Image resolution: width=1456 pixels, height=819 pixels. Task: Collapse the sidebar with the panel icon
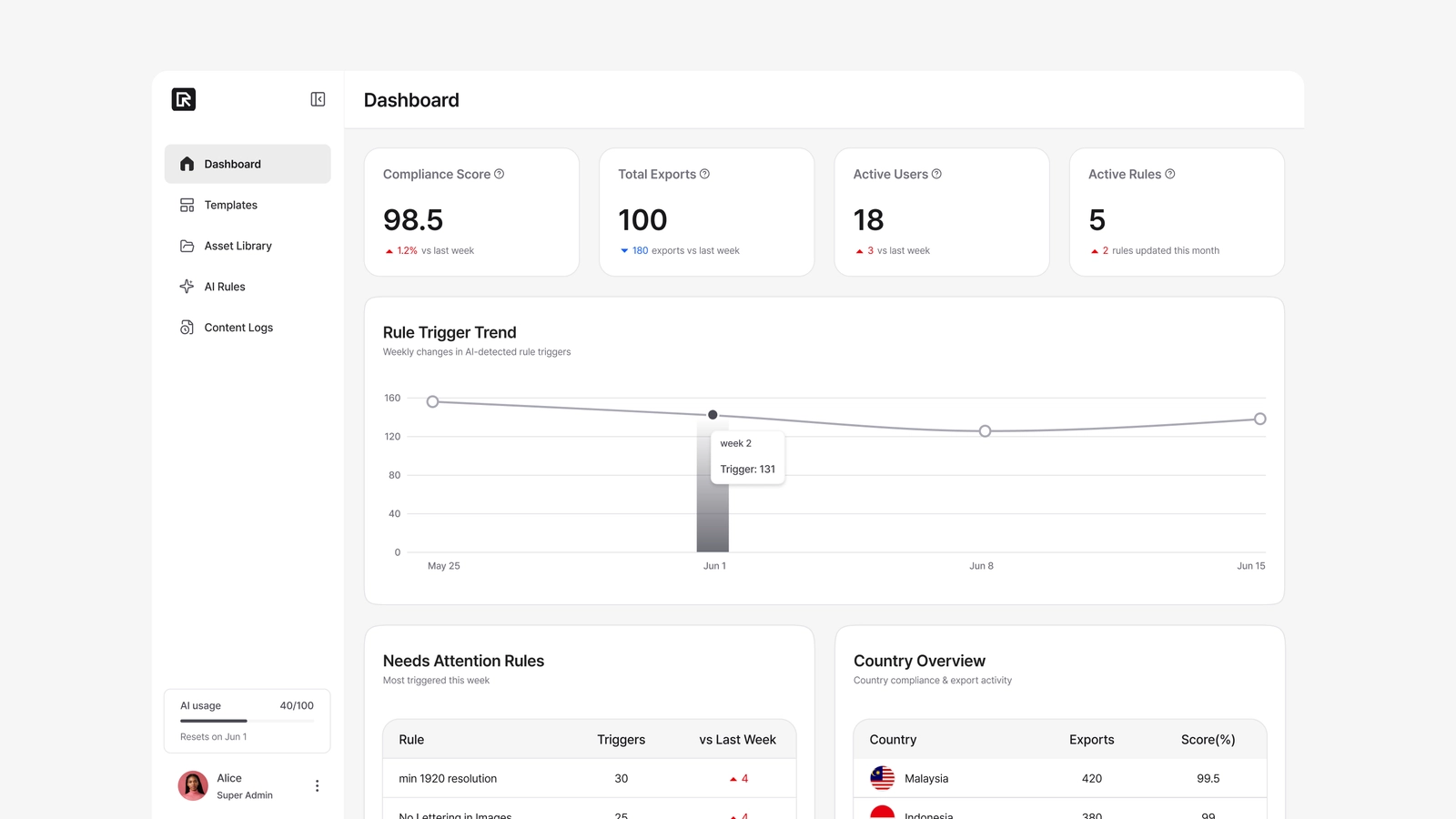click(318, 99)
